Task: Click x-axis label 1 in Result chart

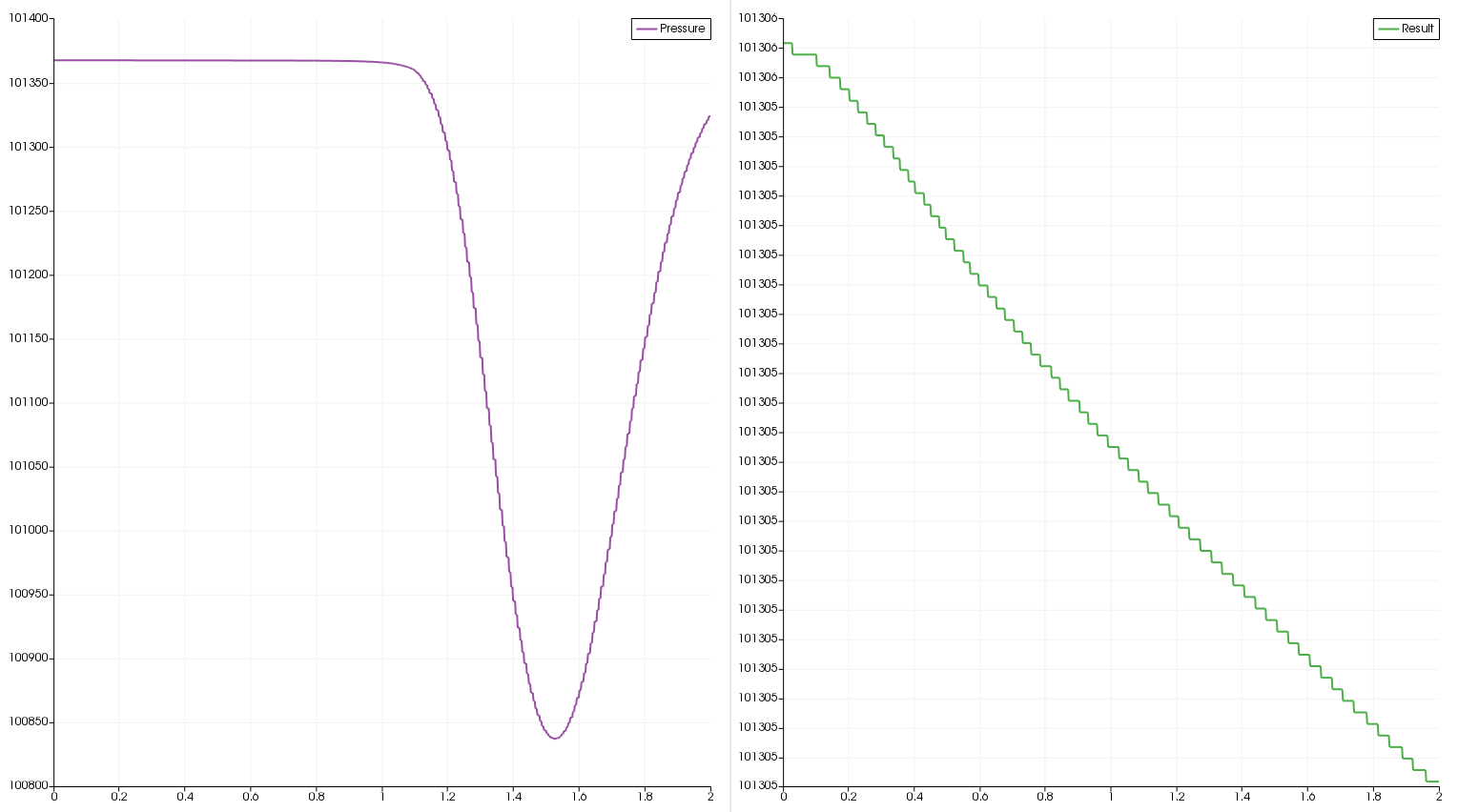Action: click(x=1111, y=797)
